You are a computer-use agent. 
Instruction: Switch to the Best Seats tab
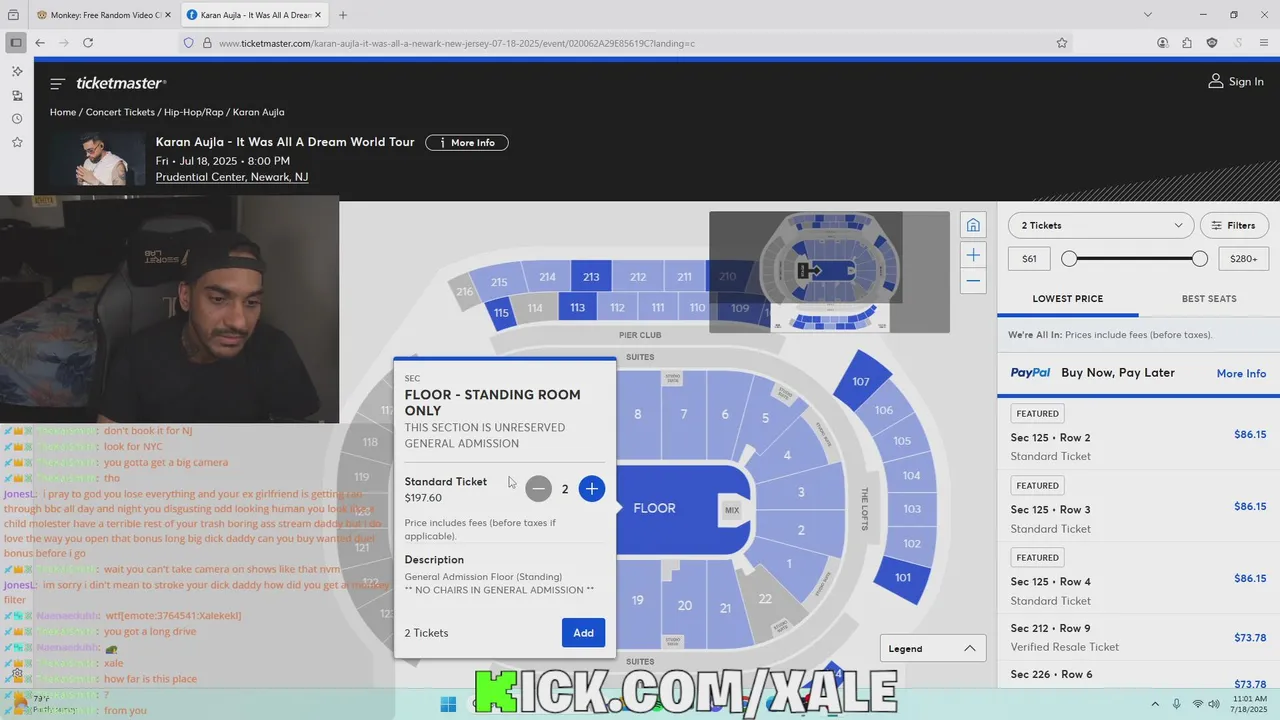tap(1209, 299)
